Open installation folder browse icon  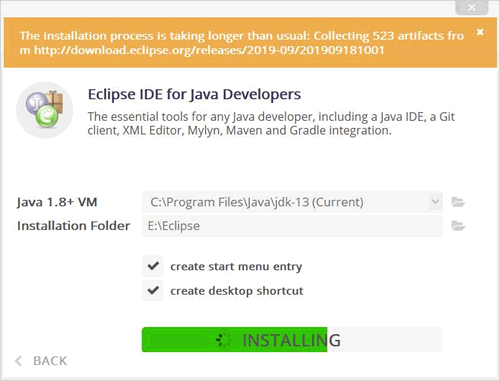458,226
